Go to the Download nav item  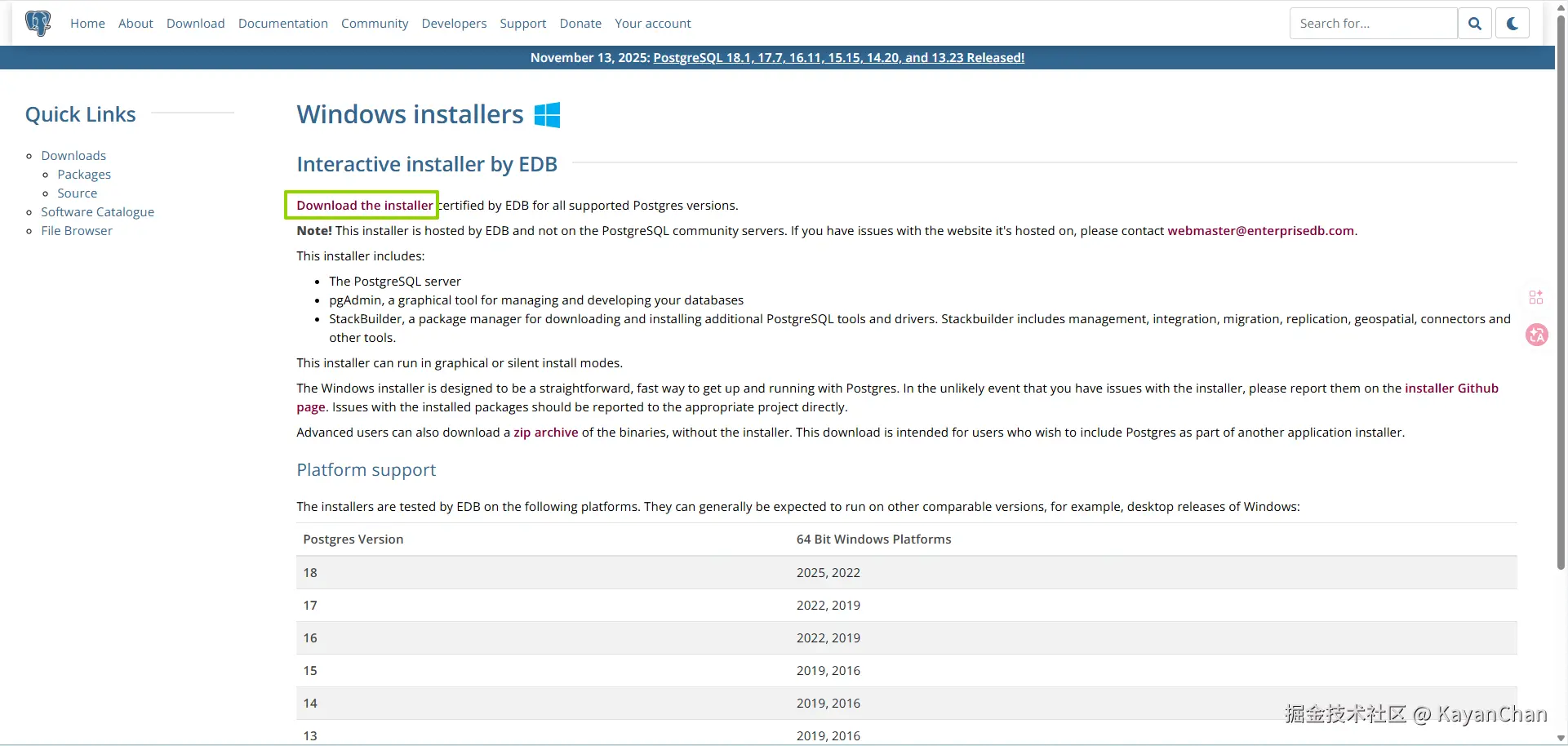point(196,24)
